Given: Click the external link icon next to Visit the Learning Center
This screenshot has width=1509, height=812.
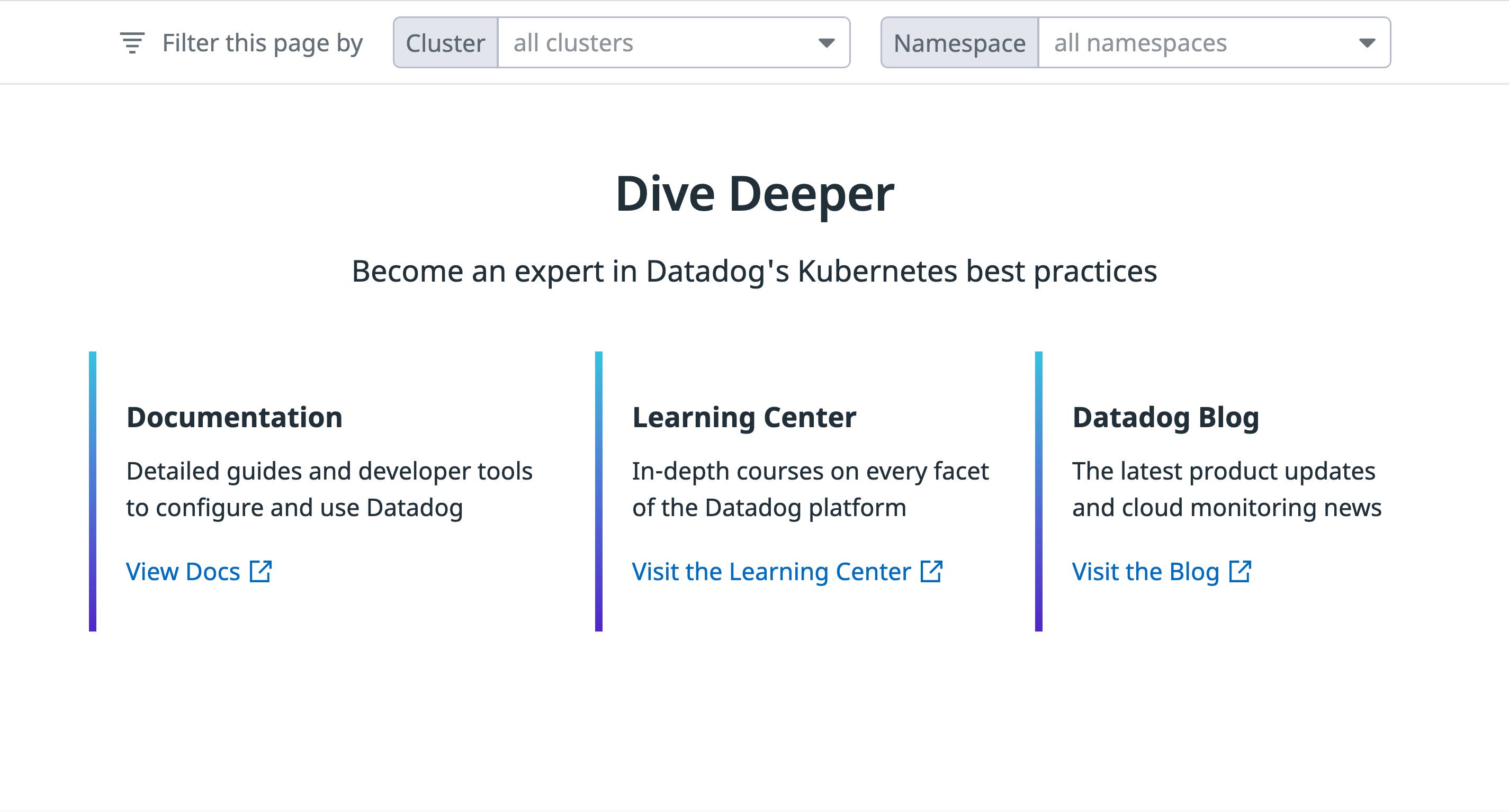Looking at the screenshot, I should pos(932,571).
